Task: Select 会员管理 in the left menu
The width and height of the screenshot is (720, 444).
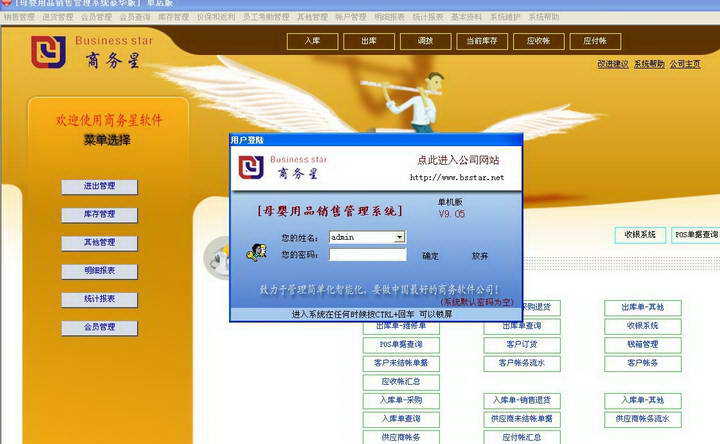Action: 99,327
